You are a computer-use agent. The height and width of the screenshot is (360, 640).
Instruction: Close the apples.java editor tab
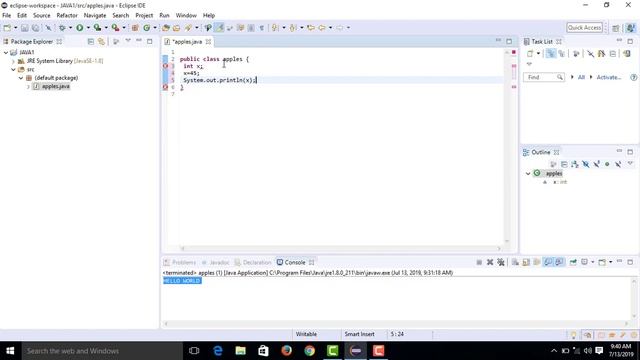208,42
